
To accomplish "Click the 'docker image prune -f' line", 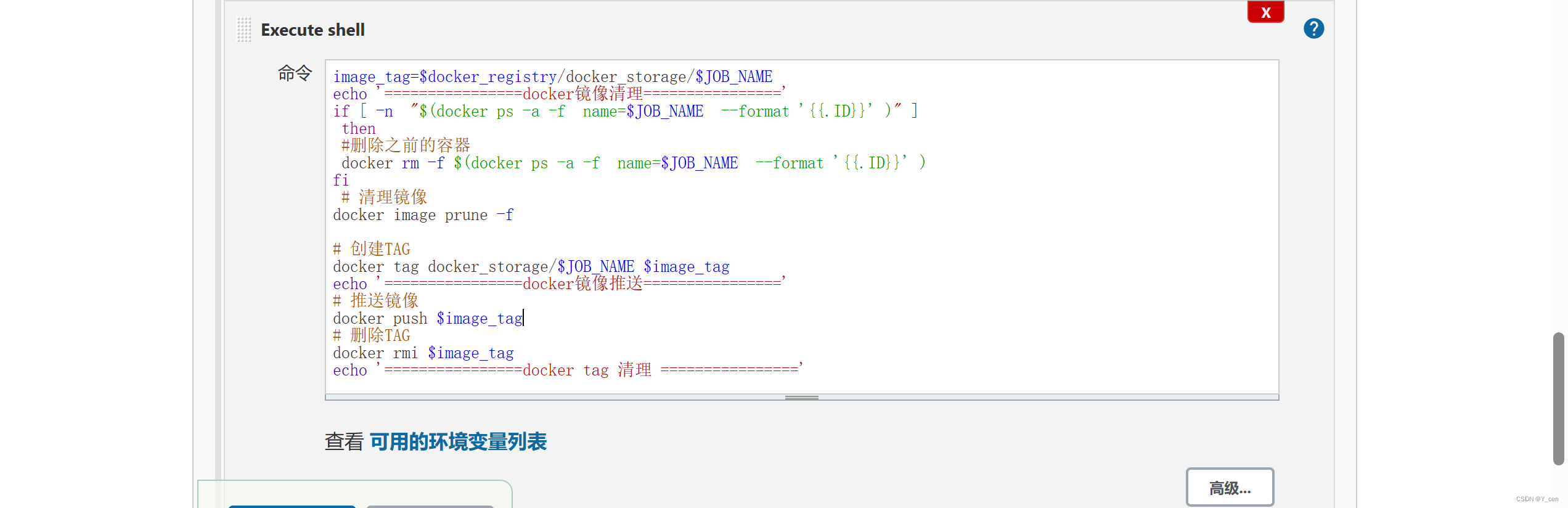I will (423, 215).
